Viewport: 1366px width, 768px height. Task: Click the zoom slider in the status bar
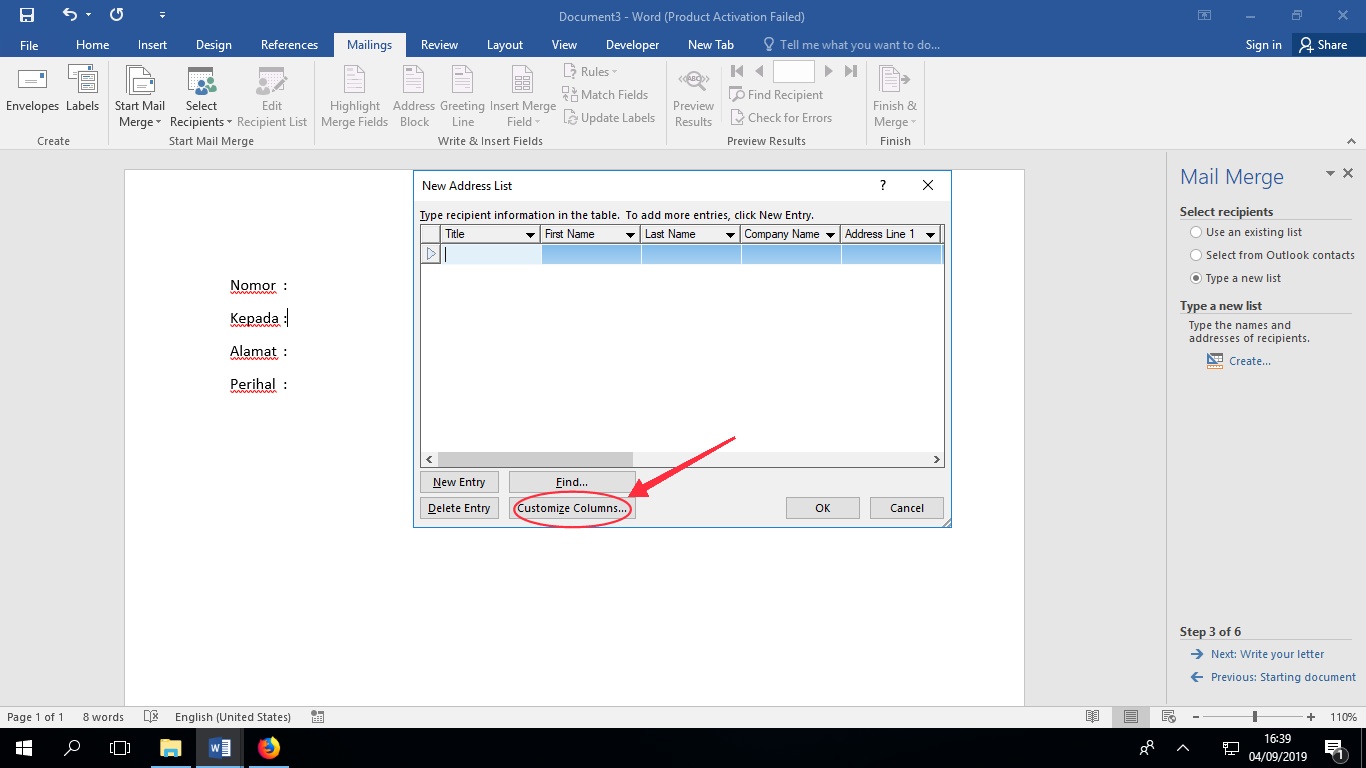point(1255,717)
